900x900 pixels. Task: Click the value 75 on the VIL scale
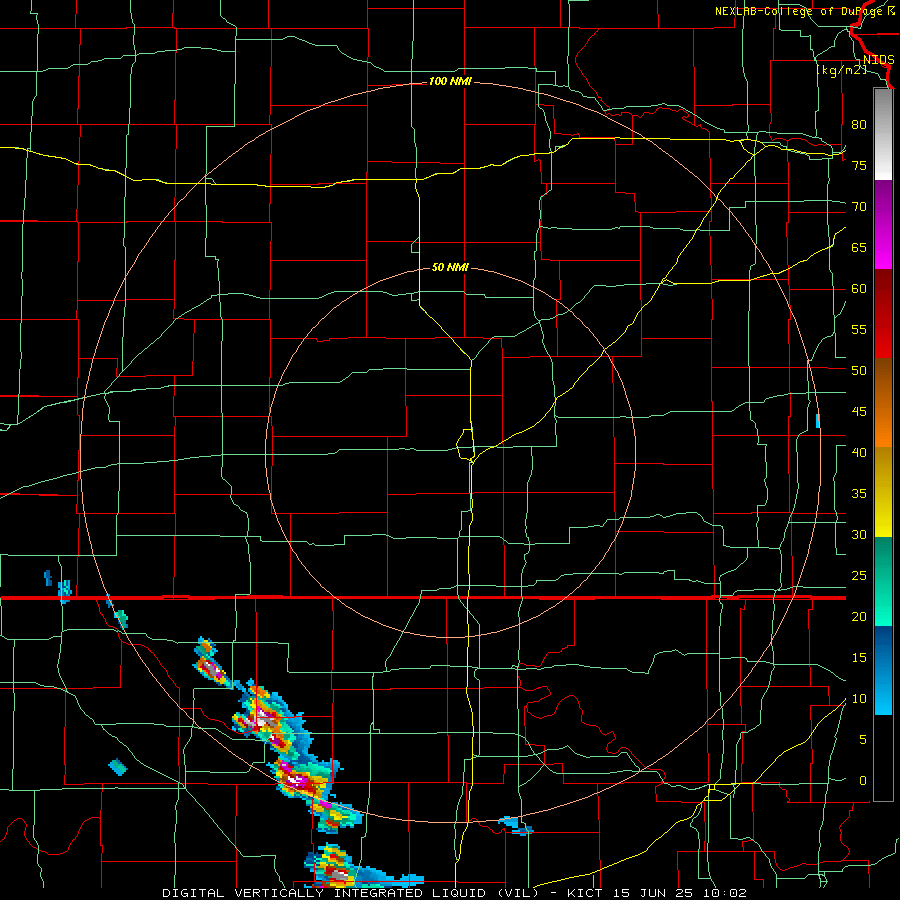(859, 165)
